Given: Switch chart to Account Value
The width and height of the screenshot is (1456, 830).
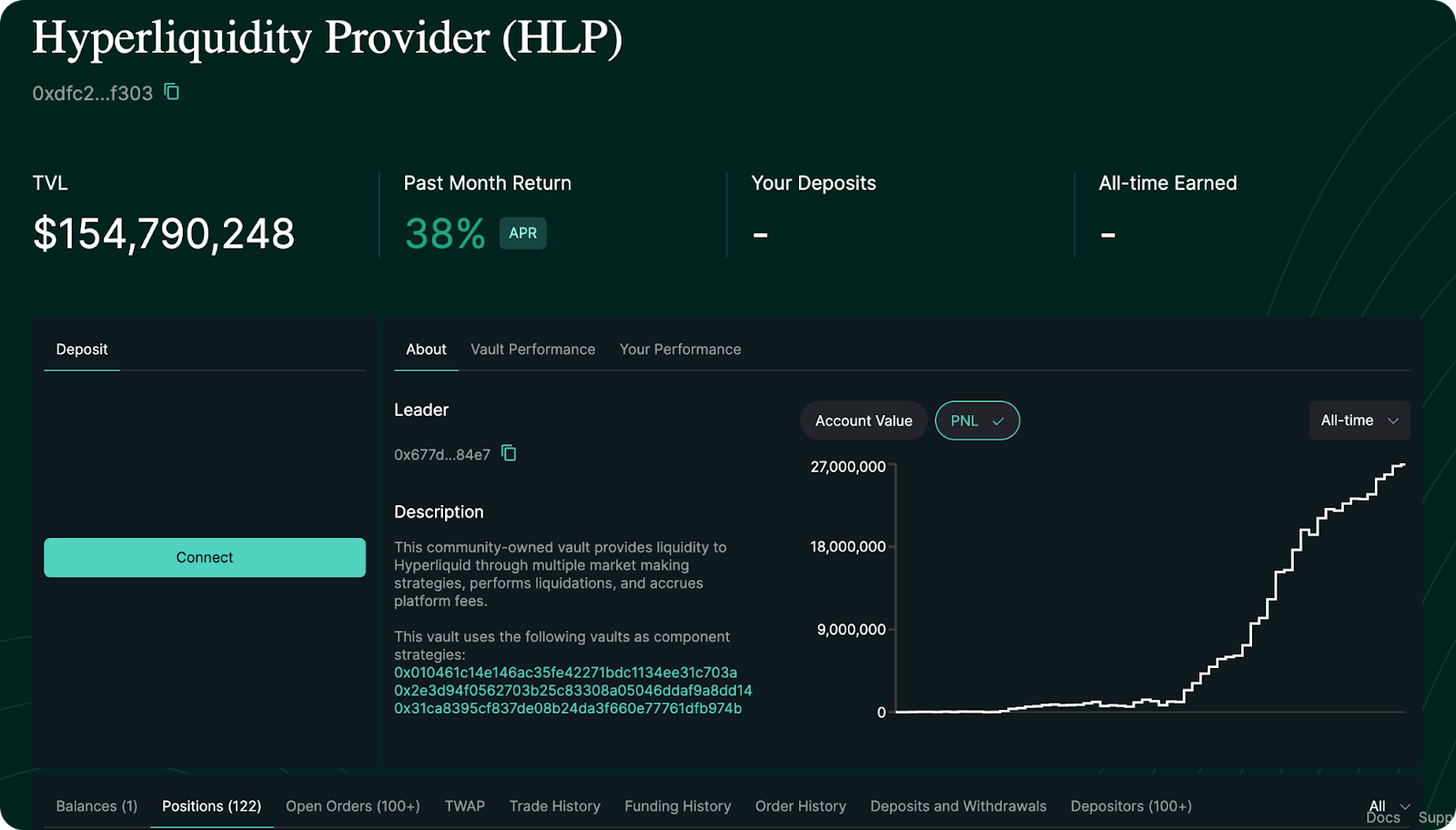Looking at the screenshot, I should pyautogui.click(x=864, y=420).
